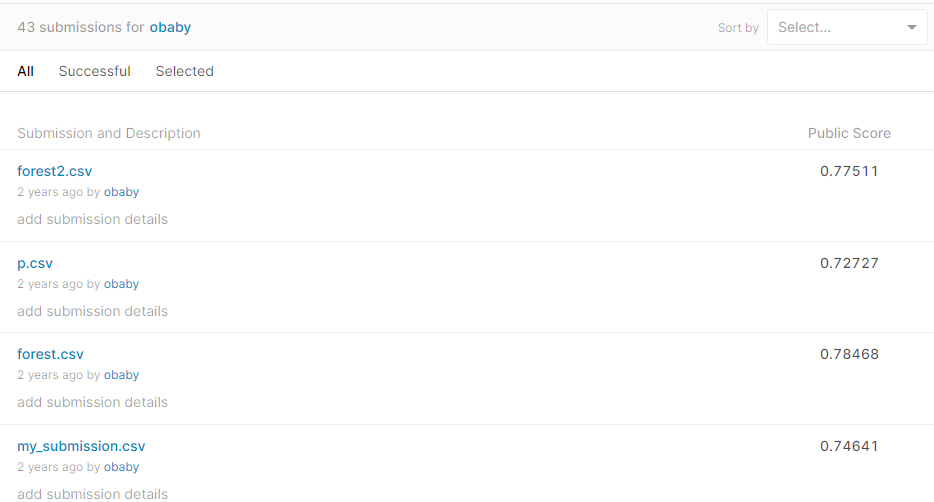This screenshot has width=934, height=502.
Task: Click obaby author link under p.csv
Action: point(121,284)
